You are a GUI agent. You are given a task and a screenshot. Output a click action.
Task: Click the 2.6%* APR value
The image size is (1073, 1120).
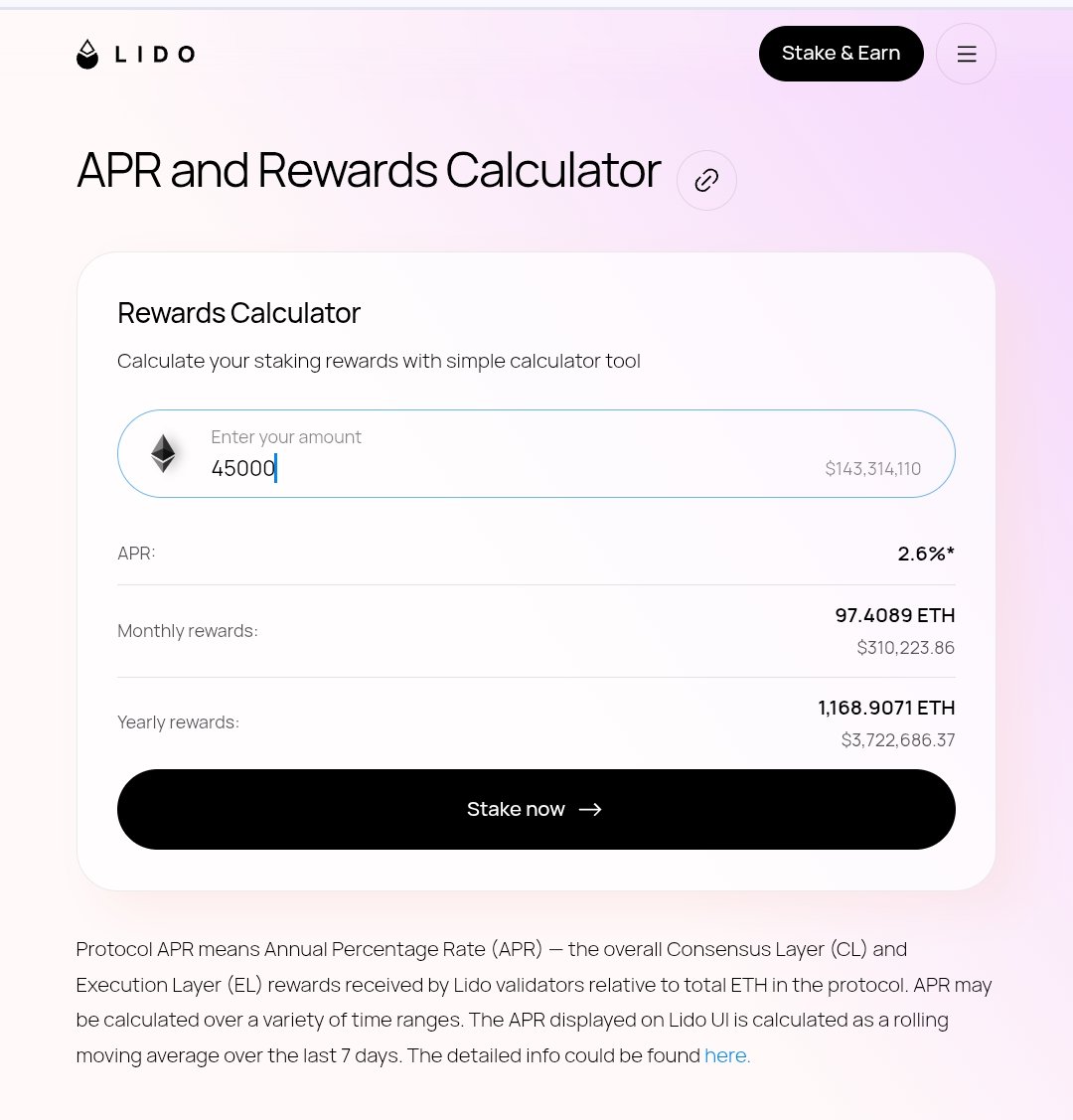click(926, 554)
